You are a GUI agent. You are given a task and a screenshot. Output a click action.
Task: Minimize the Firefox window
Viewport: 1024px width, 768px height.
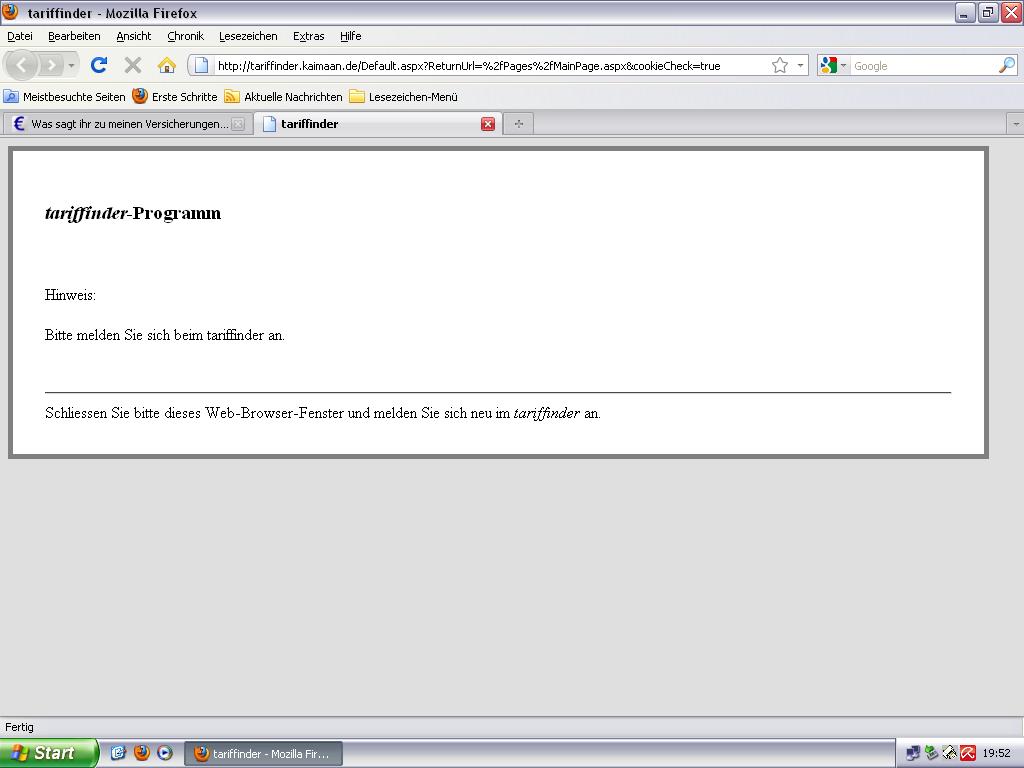(965, 12)
